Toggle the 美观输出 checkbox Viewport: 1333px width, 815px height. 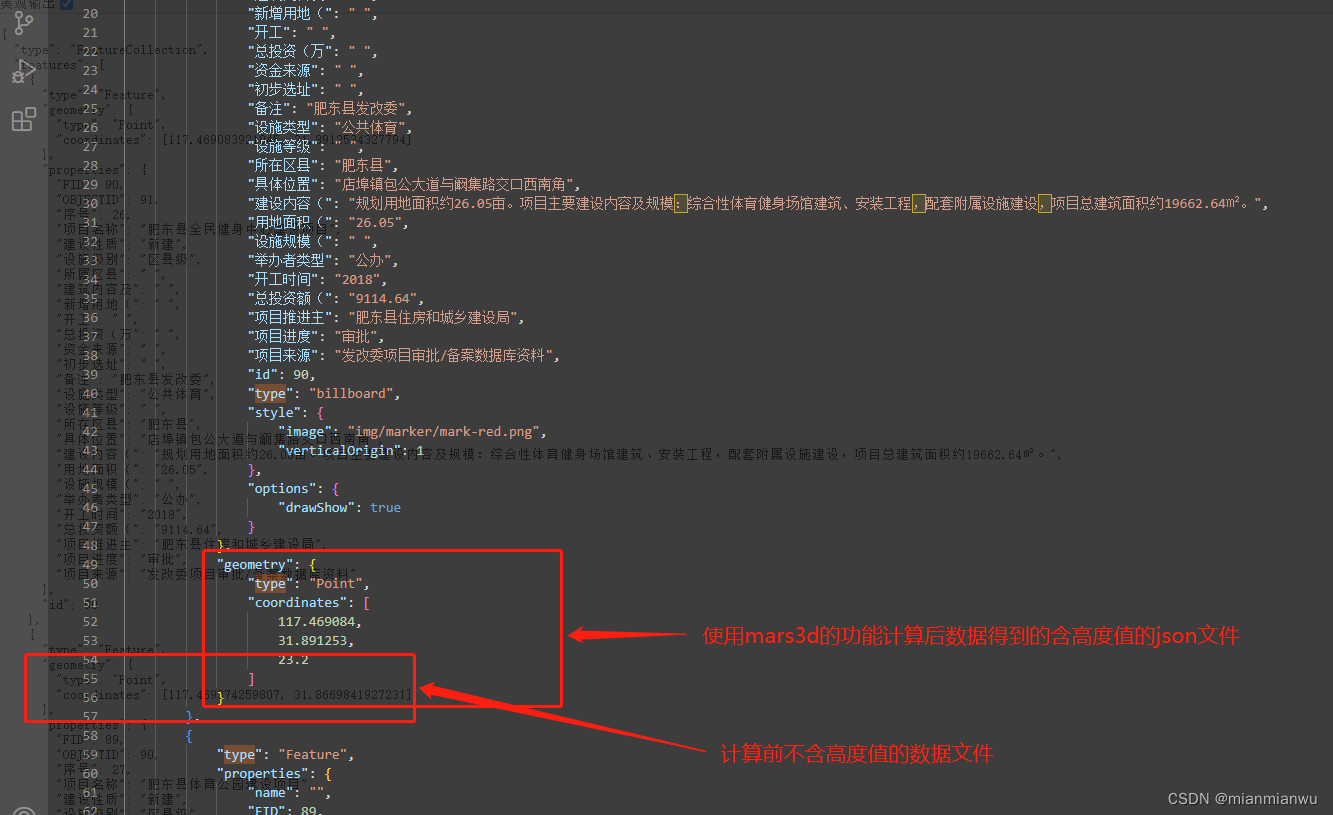(66, 5)
